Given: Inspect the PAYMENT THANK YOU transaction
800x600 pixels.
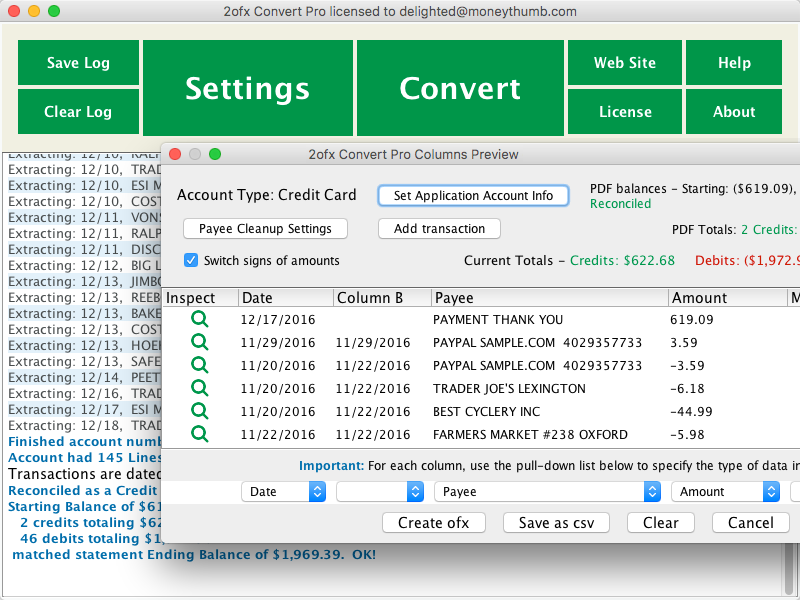Looking at the screenshot, I should [200, 318].
